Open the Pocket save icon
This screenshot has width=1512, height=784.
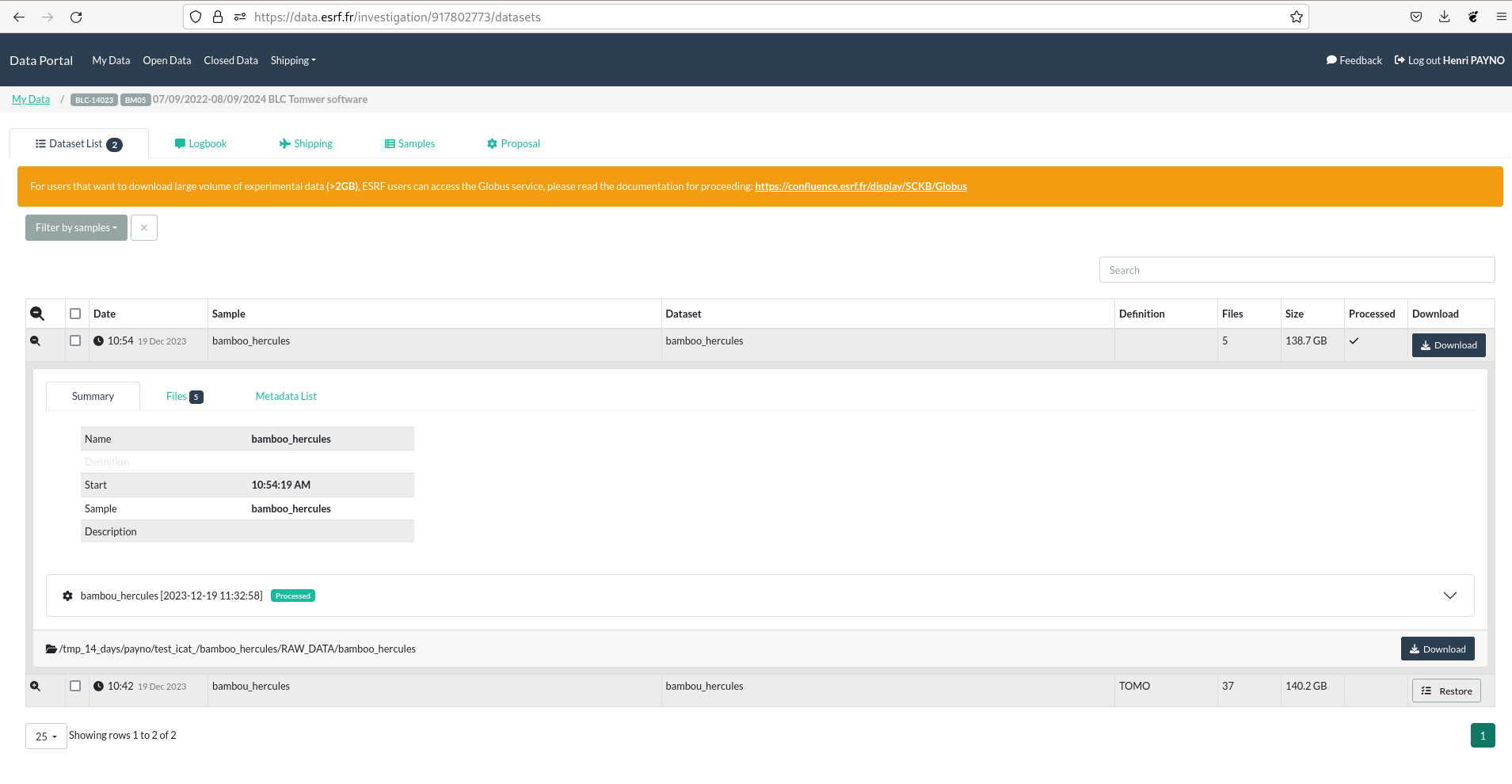(1416, 17)
